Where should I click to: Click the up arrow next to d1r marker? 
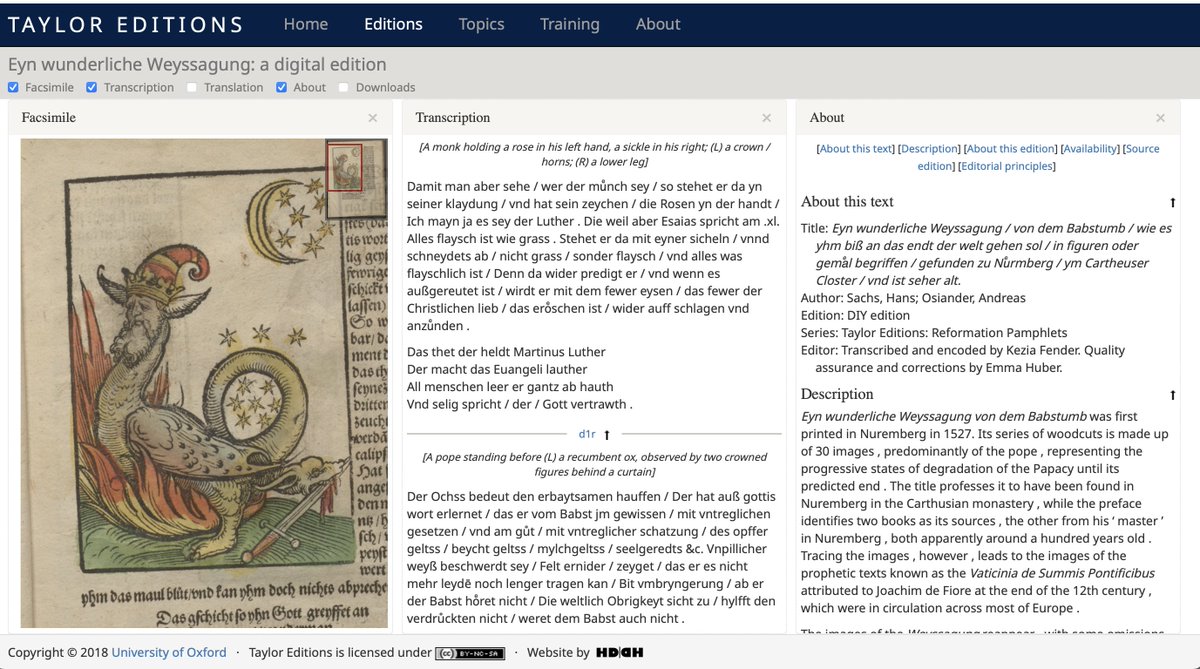click(x=607, y=435)
